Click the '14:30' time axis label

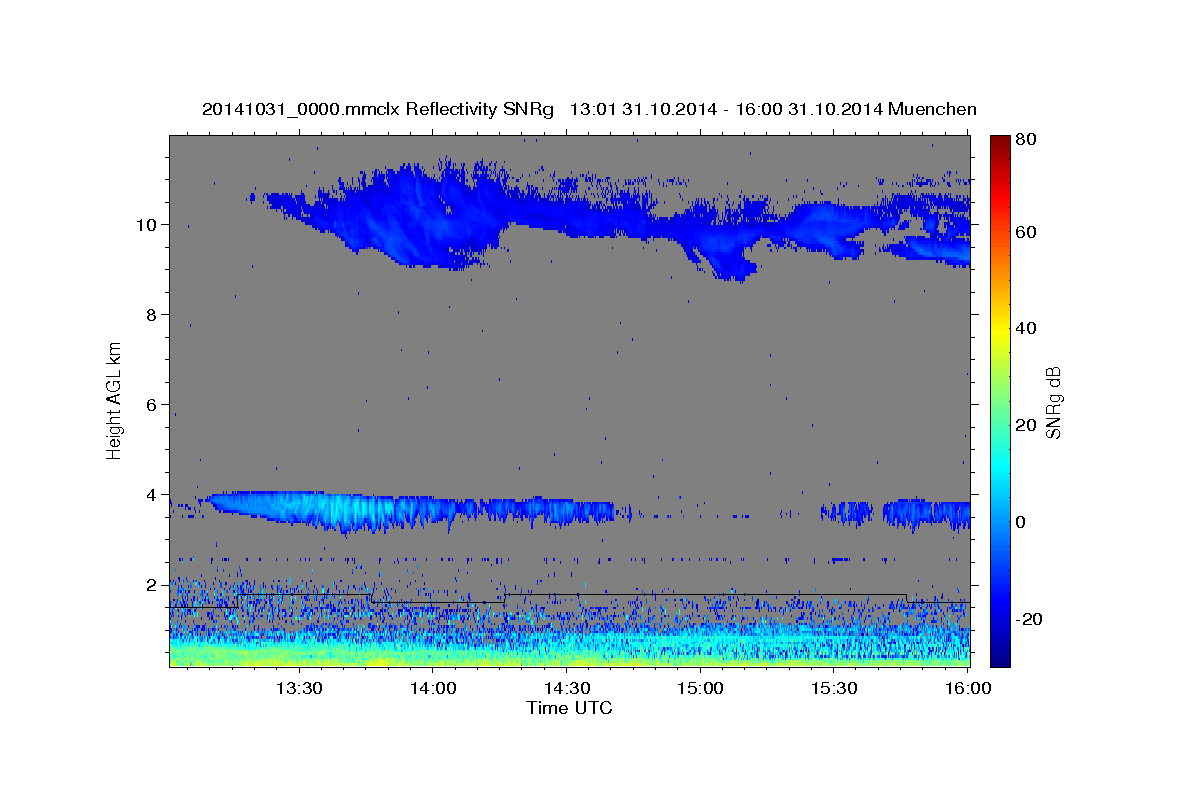point(567,688)
